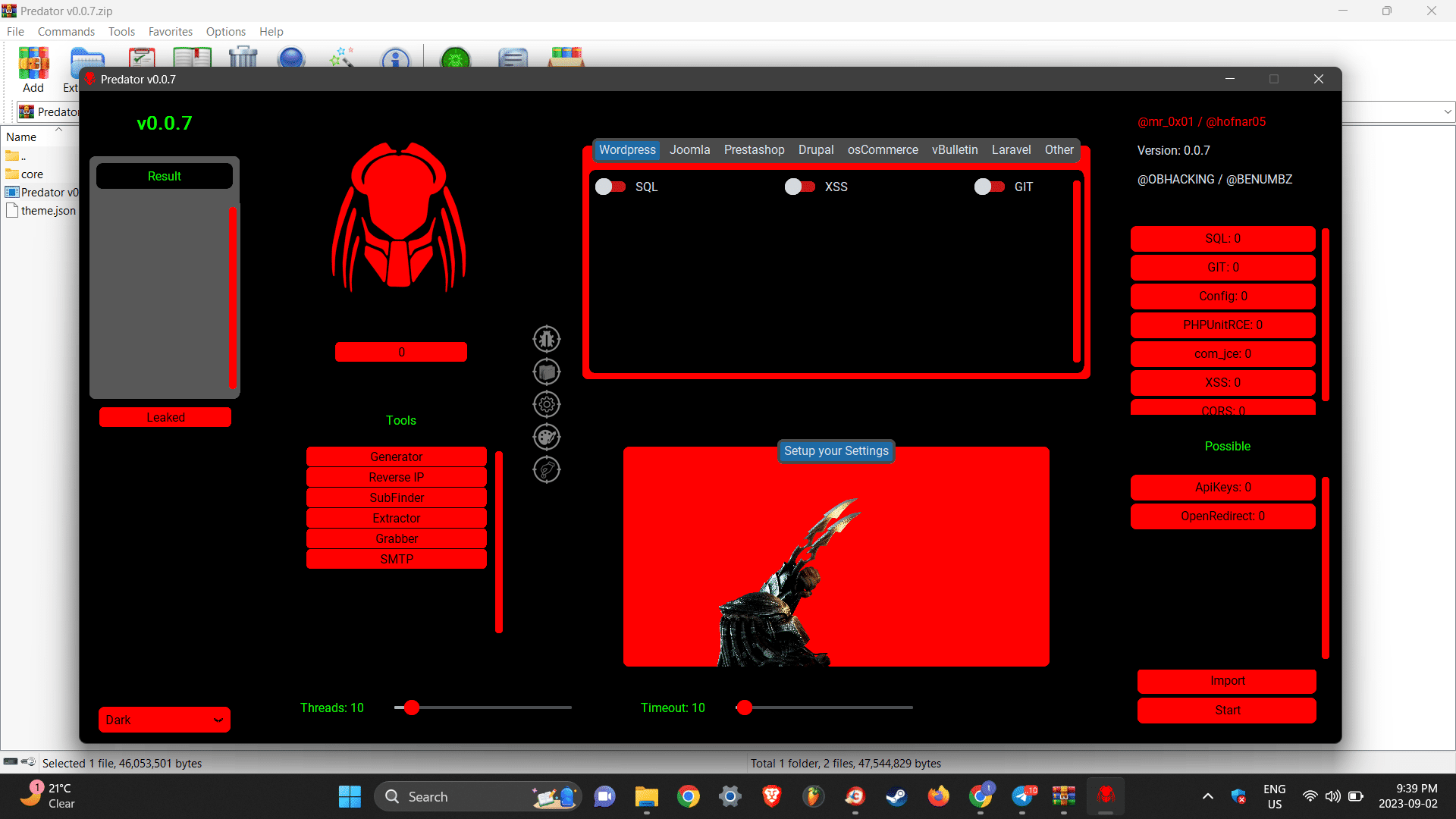Enable the SQL toggle

click(610, 187)
